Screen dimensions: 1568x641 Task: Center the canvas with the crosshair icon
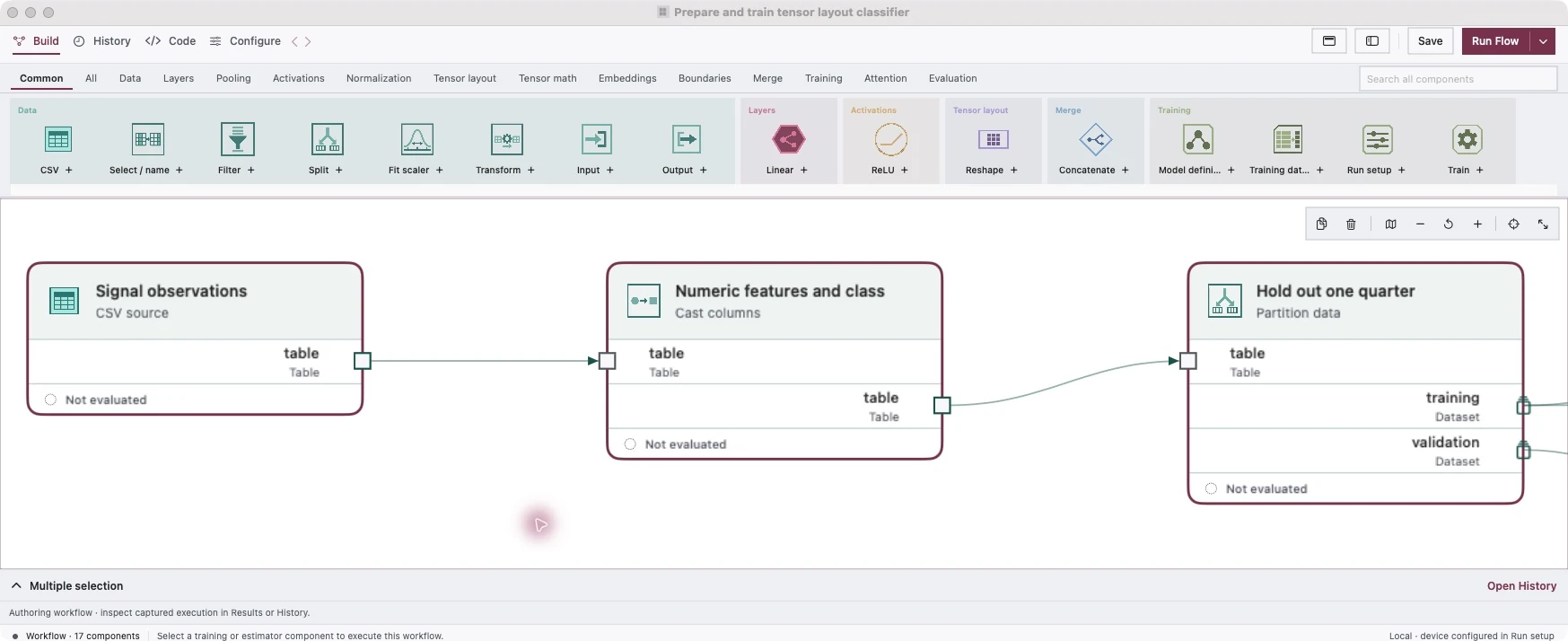[x=1513, y=224]
